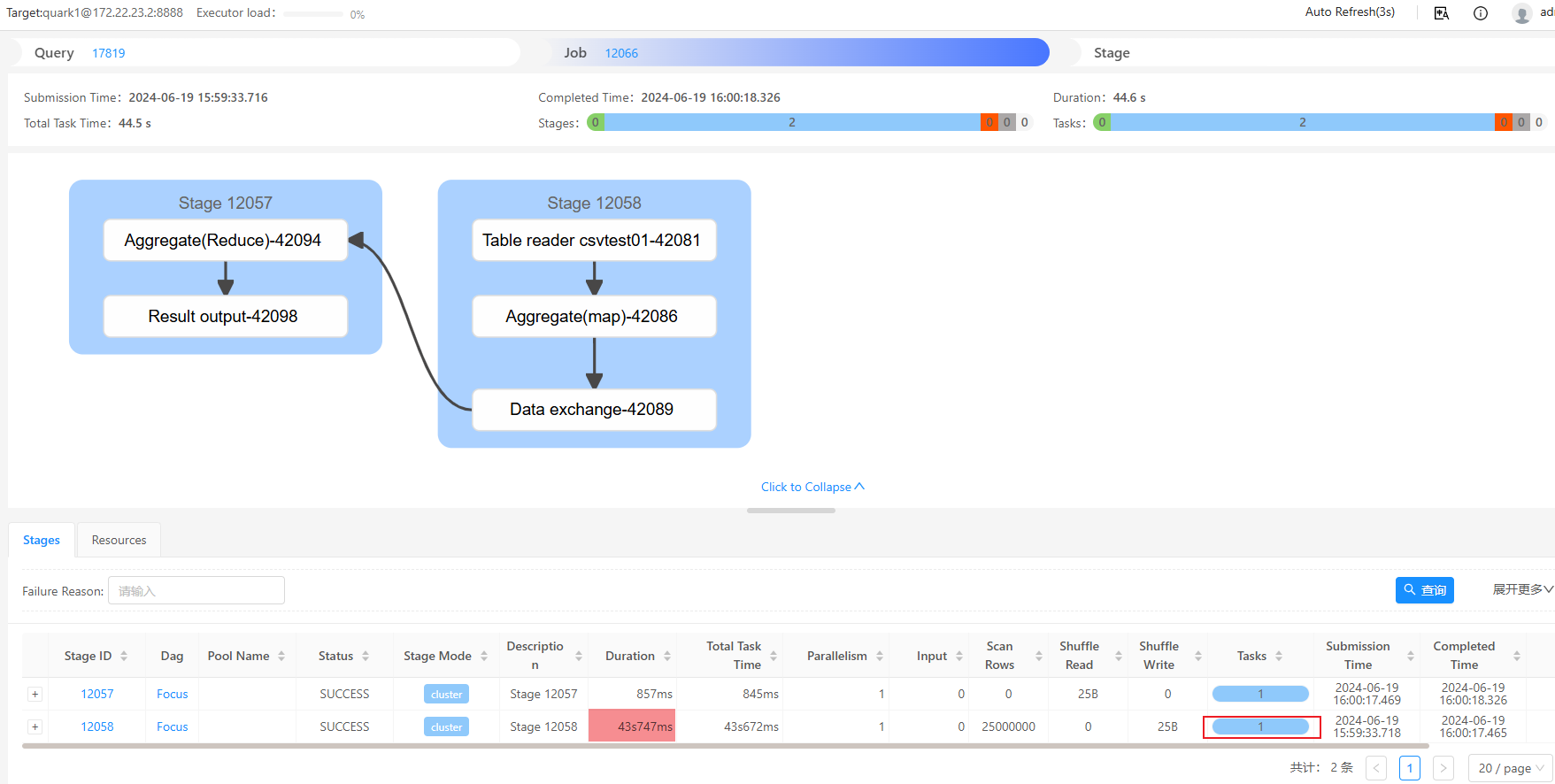Click tasks progress bar for stage 12058
The image size is (1555, 784).
(x=1260, y=727)
